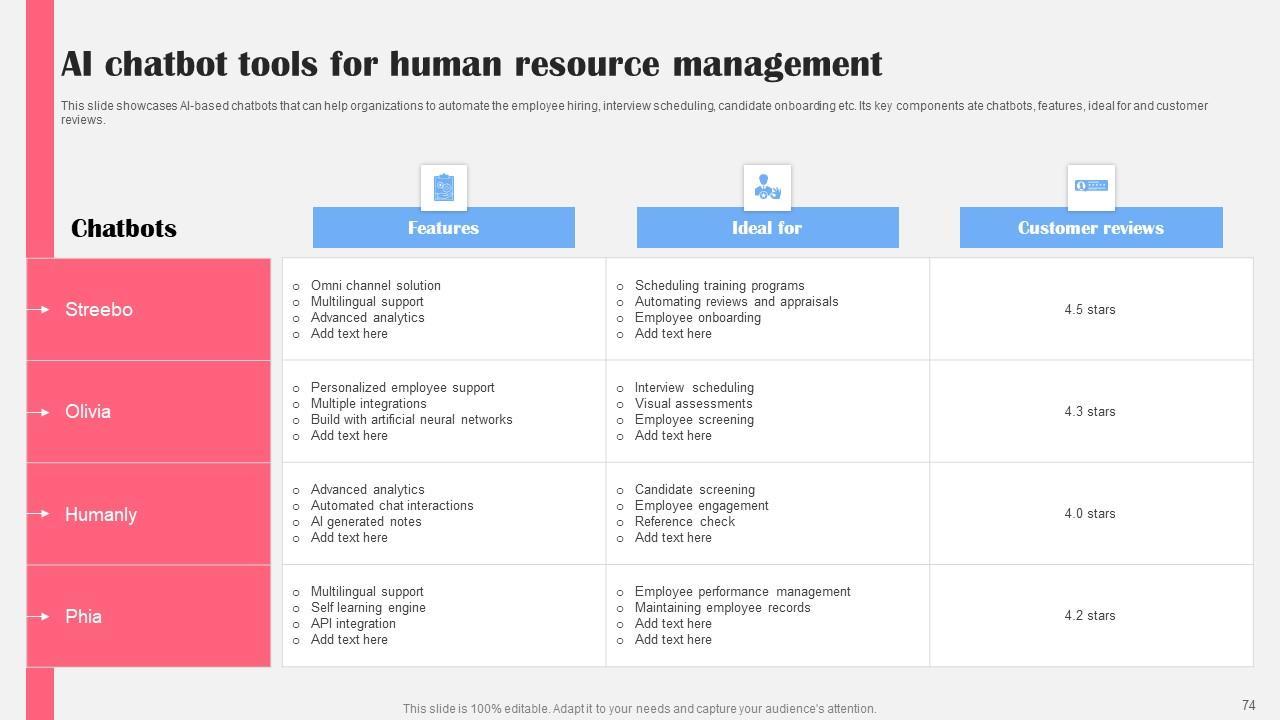Select the Customer reviews column header

1091,228
